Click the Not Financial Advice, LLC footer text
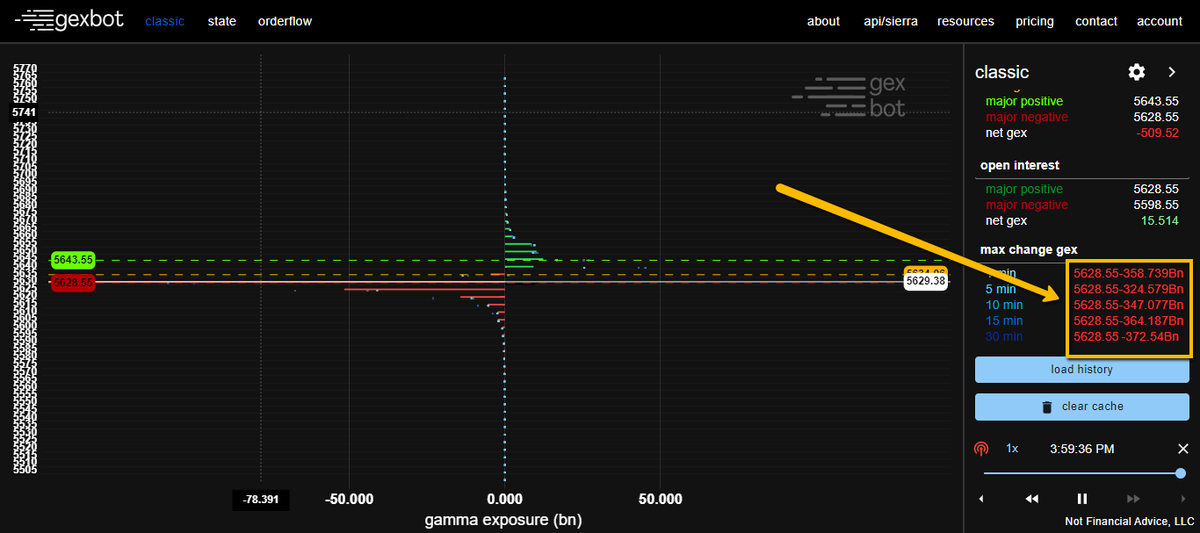Screen dimensions: 1200x533 point(1130,521)
